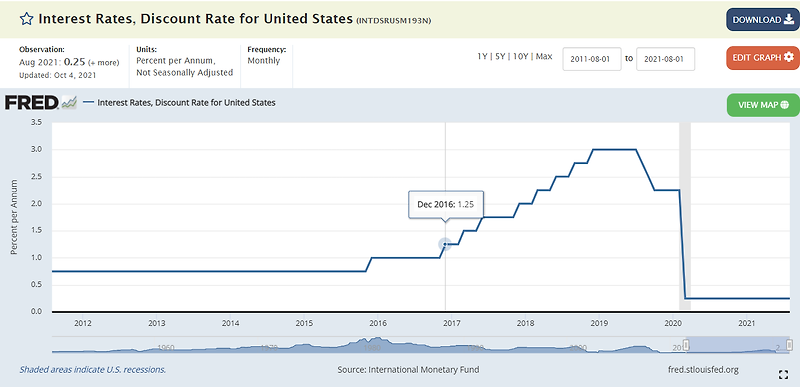Screen dimensions: 800x387
Task: Click the Percent per Annum axis title
Action: point(14,217)
